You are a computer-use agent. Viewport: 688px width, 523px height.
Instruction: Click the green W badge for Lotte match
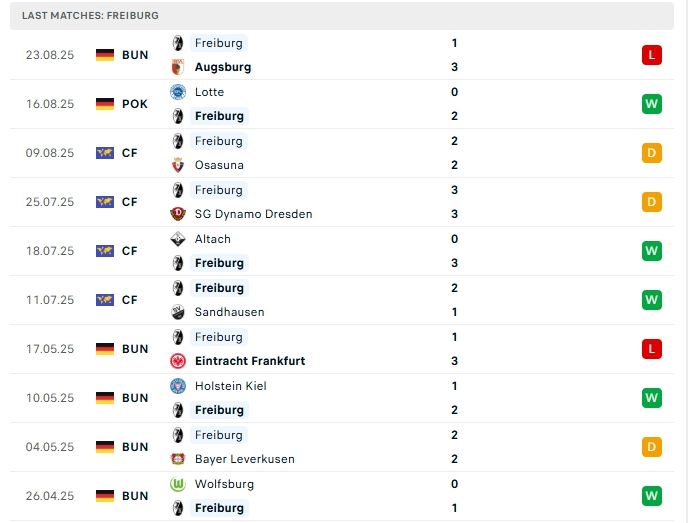coord(652,104)
